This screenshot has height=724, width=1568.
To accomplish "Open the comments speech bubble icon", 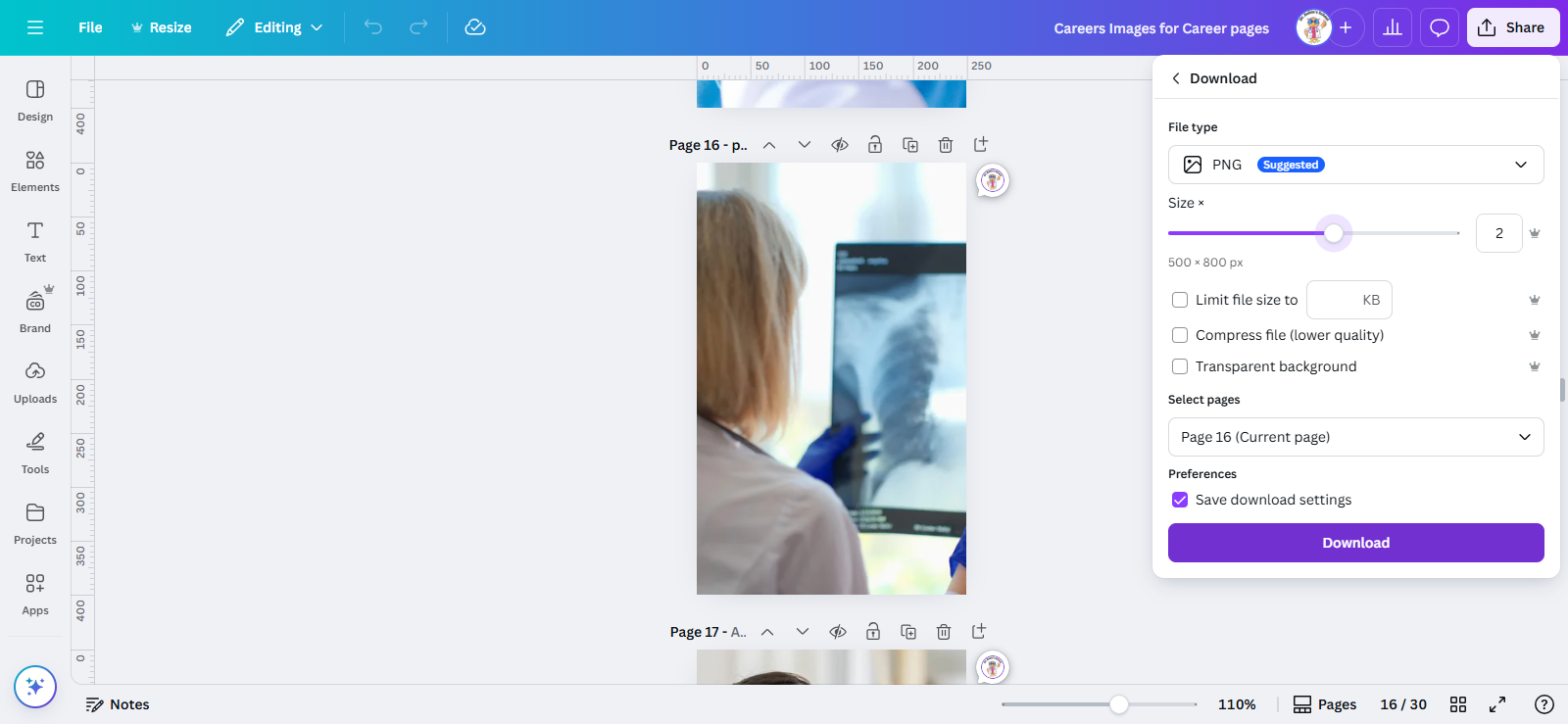I will [1440, 27].
